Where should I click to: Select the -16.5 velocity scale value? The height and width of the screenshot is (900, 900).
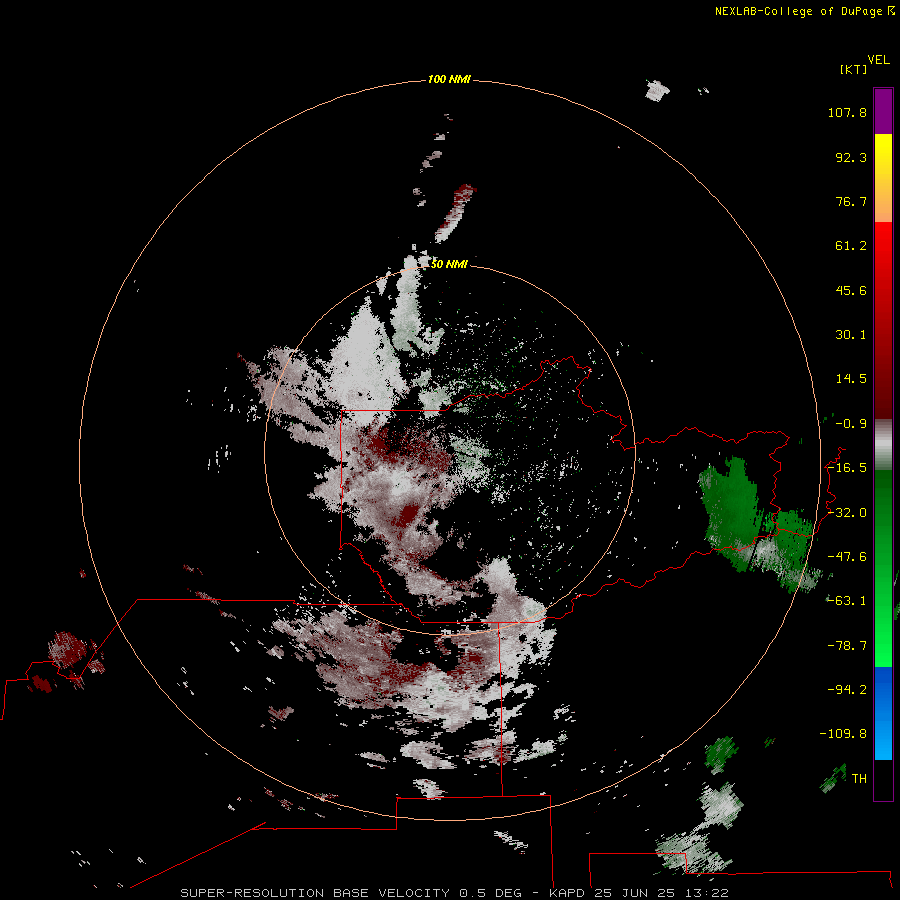click(x=847, y=468)
